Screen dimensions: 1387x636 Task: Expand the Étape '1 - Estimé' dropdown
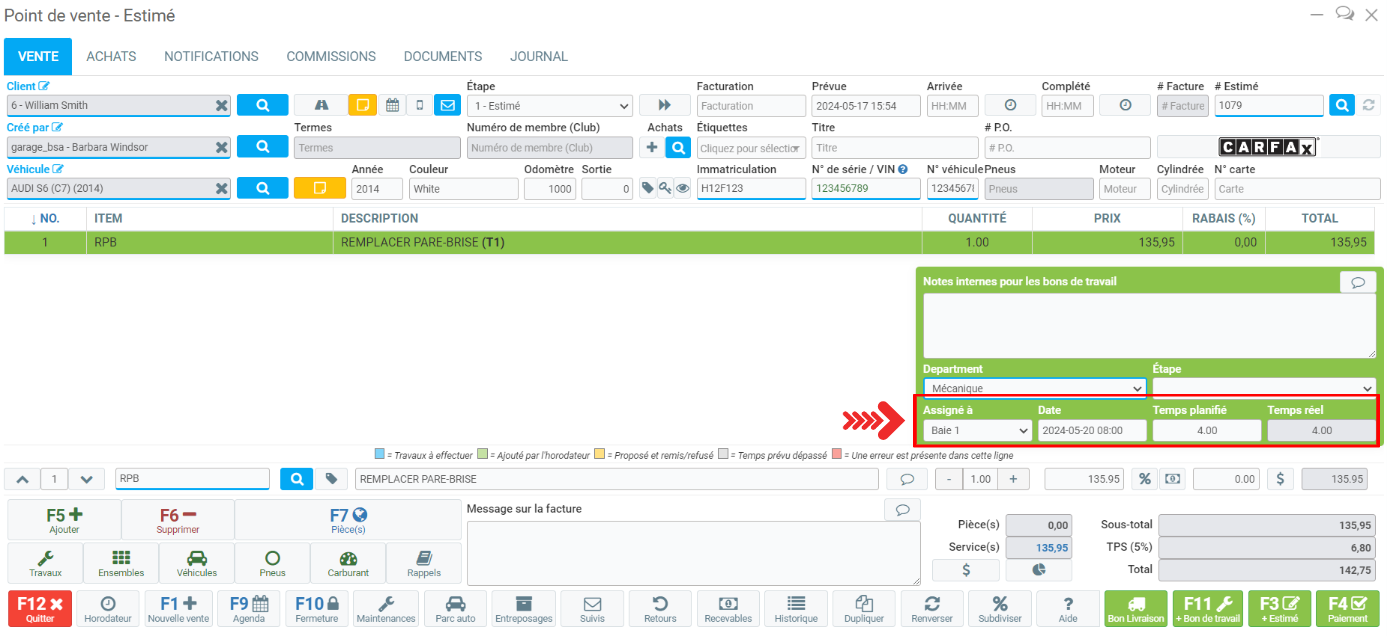tap(549, 105)
